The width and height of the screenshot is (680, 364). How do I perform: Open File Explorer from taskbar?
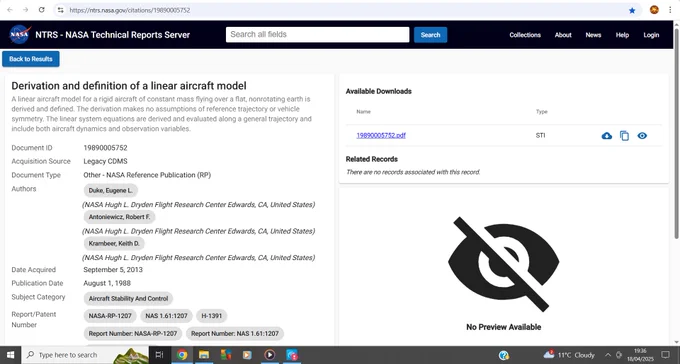204,355
